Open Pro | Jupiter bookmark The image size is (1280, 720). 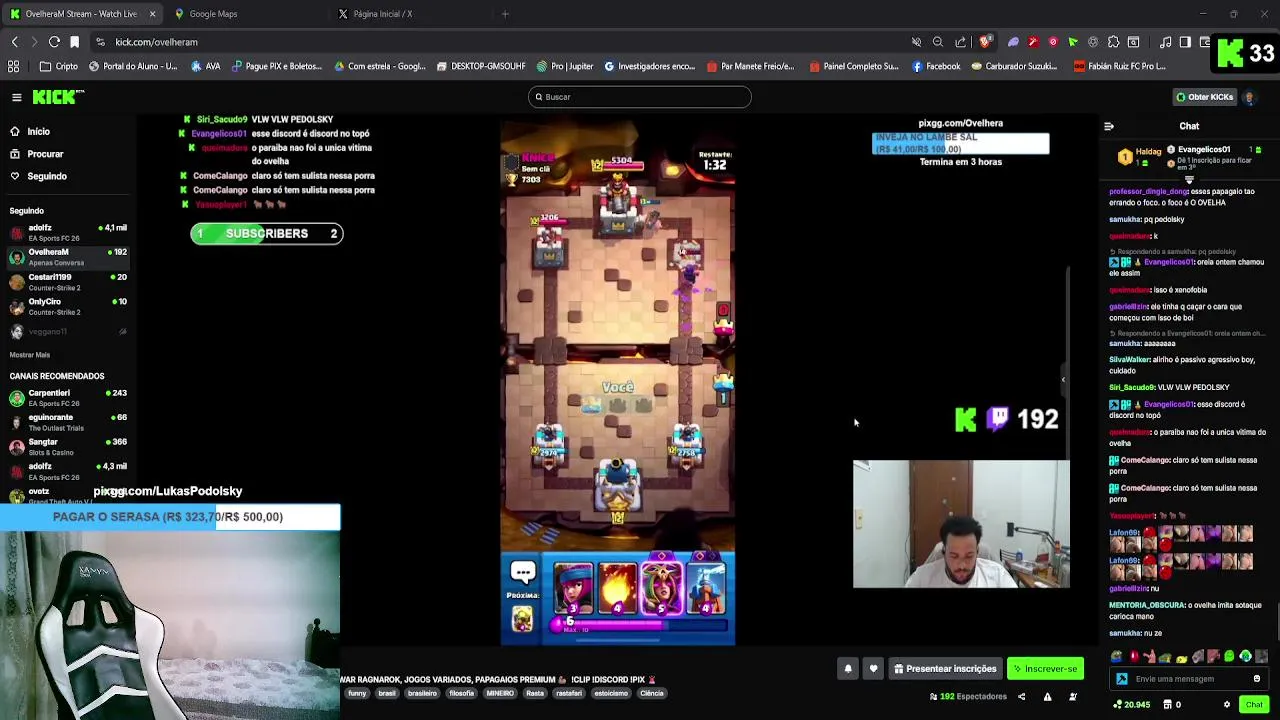click(x=565, y=66)
